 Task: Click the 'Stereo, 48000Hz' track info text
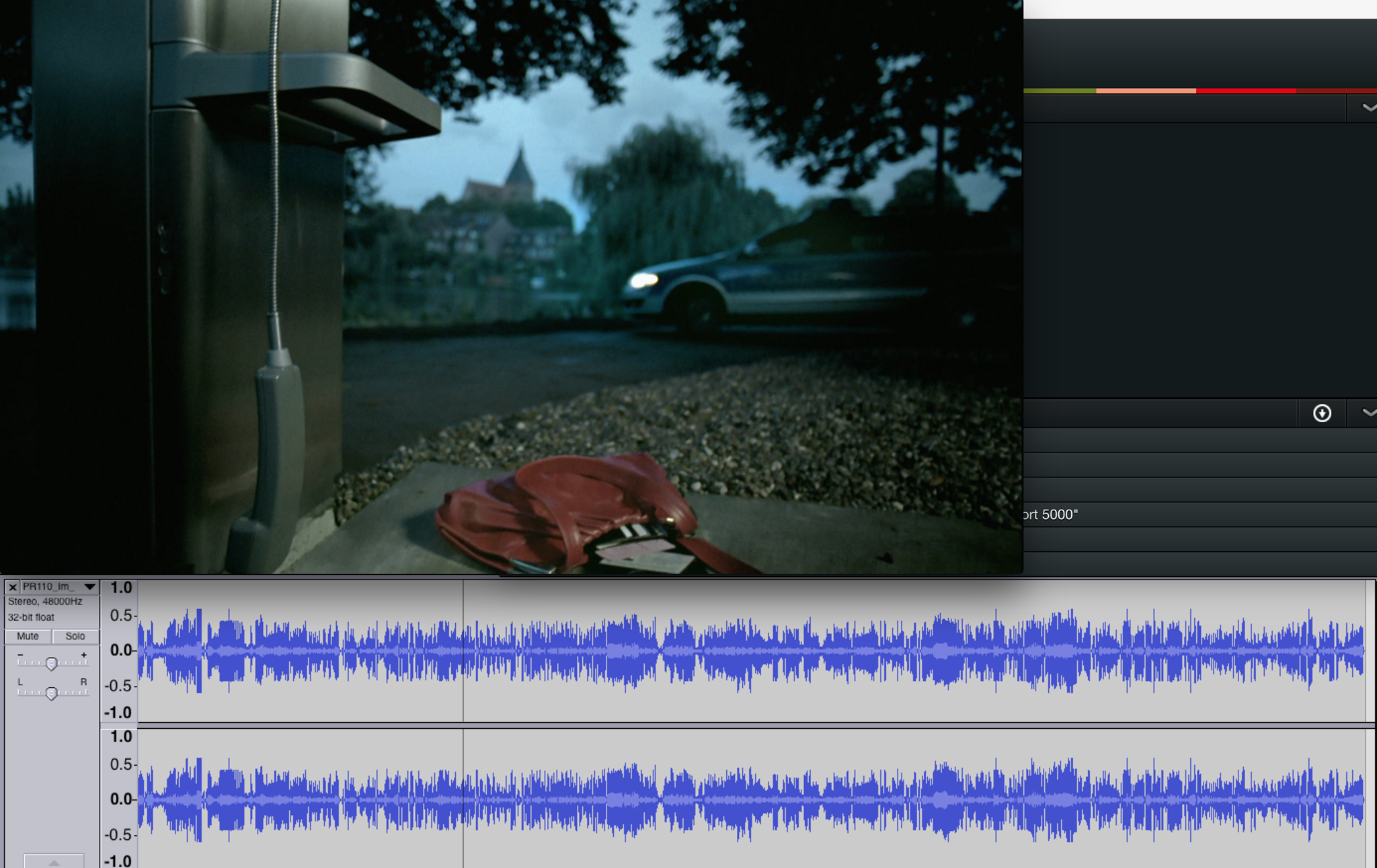(x=45, y=602)
